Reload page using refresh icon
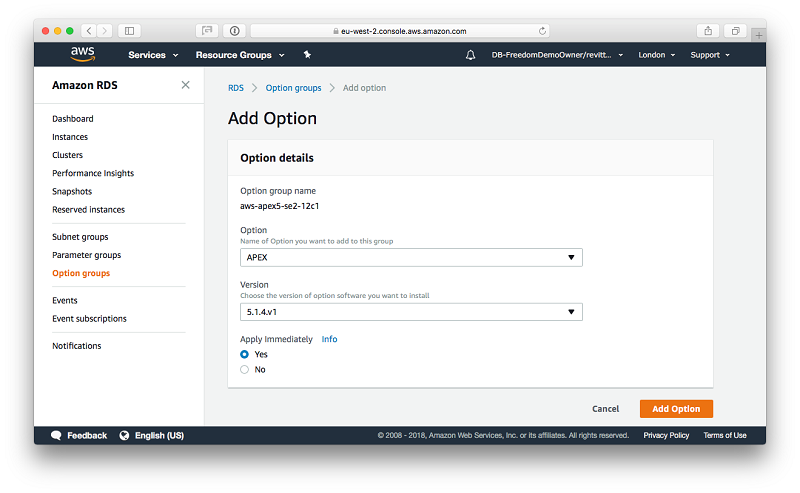This screenshot has width=800, height=493. click(x=542, y=31)
